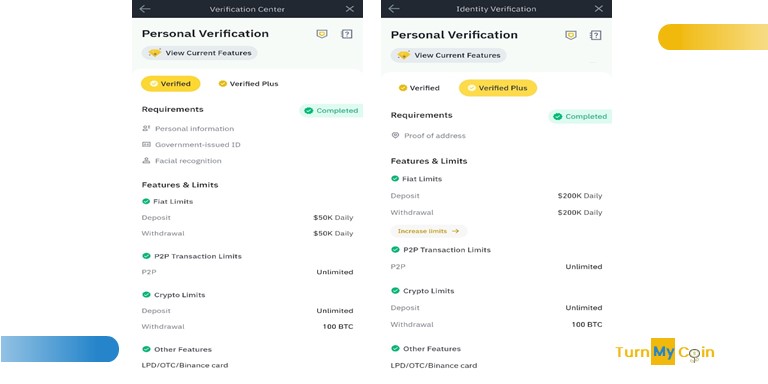
Task: Open the help guide icon in Verification Center
Action: 347,34
